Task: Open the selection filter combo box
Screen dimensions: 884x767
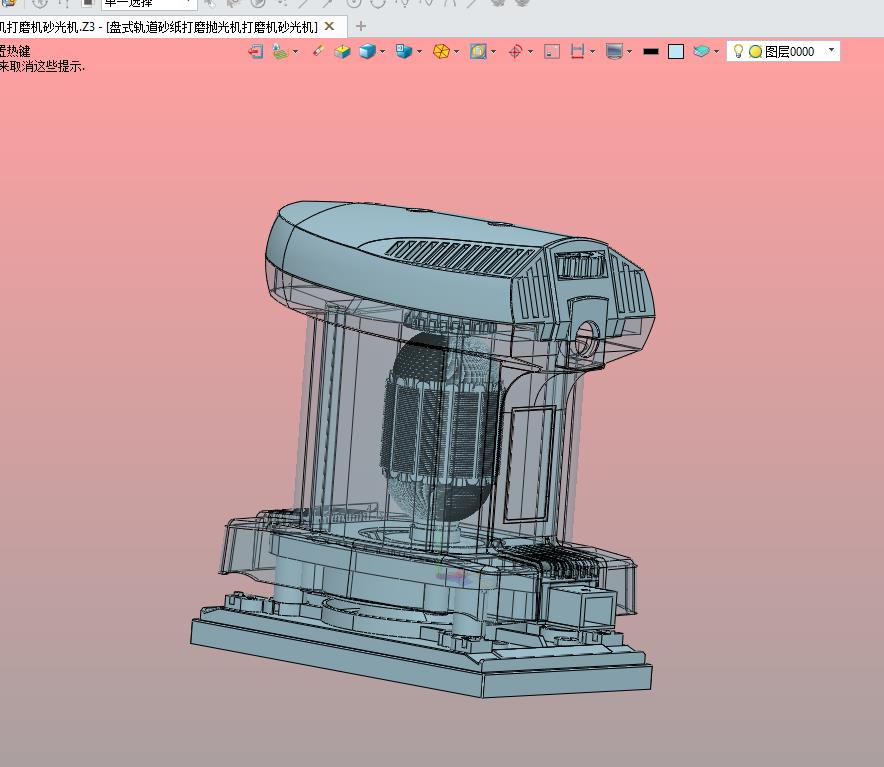Action: tap(149, 3)
